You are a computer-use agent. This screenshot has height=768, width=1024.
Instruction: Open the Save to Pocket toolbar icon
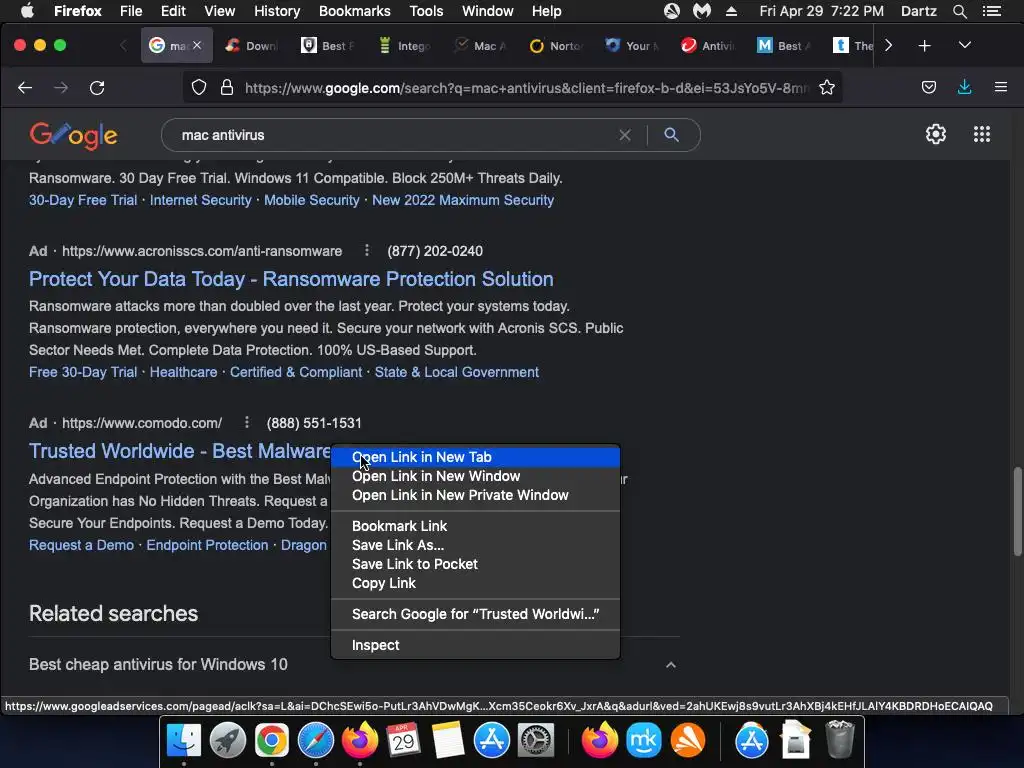tap(929, 88)
